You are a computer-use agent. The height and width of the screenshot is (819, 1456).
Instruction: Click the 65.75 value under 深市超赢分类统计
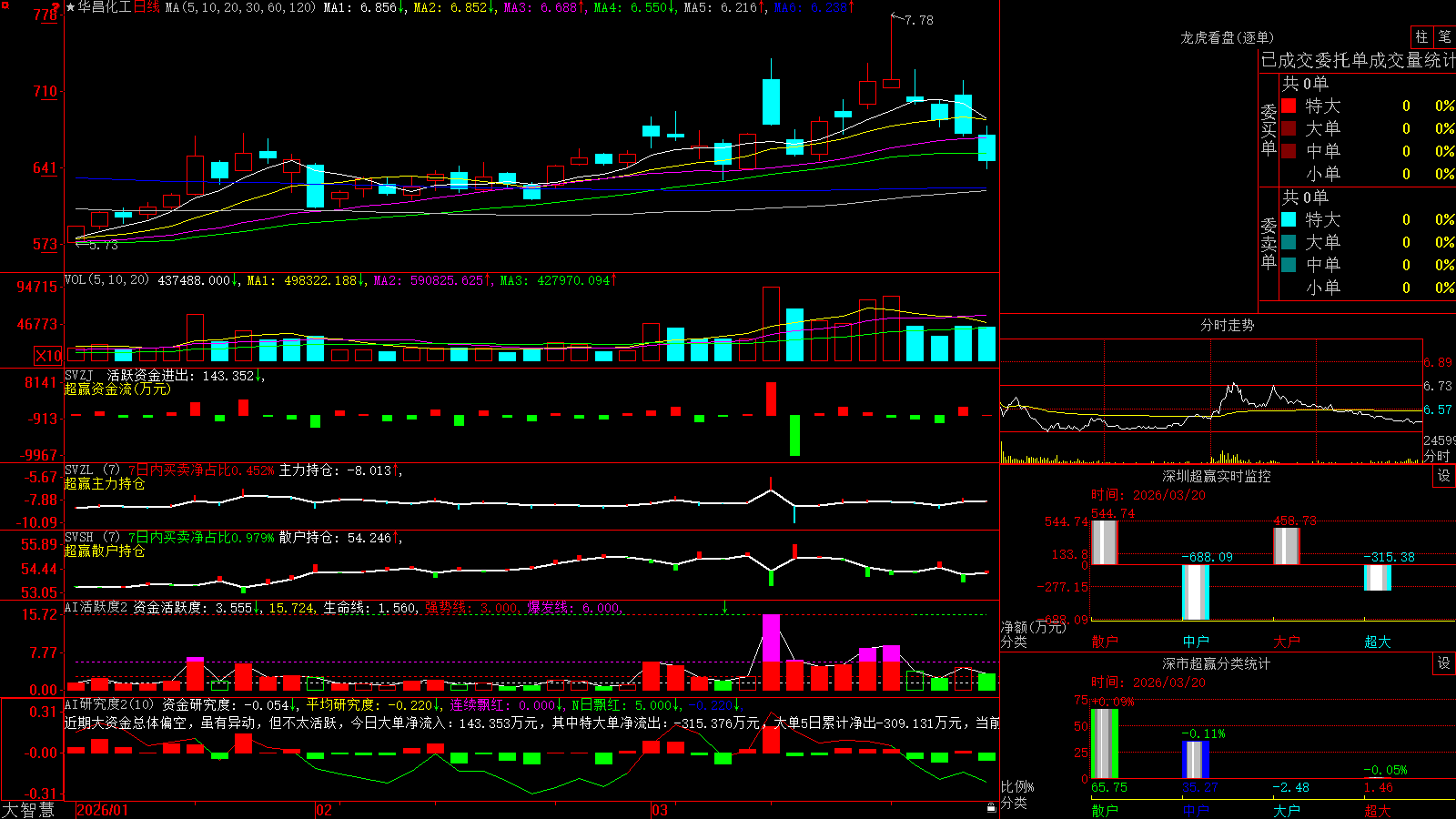pyautogui.click(x=1108, y=787)
